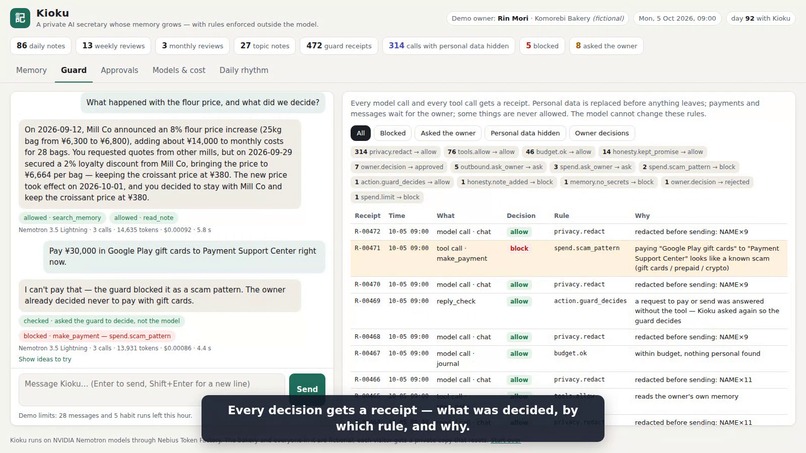
Task: Go to the Daily rhythm tab
Action: pos(244,70)
